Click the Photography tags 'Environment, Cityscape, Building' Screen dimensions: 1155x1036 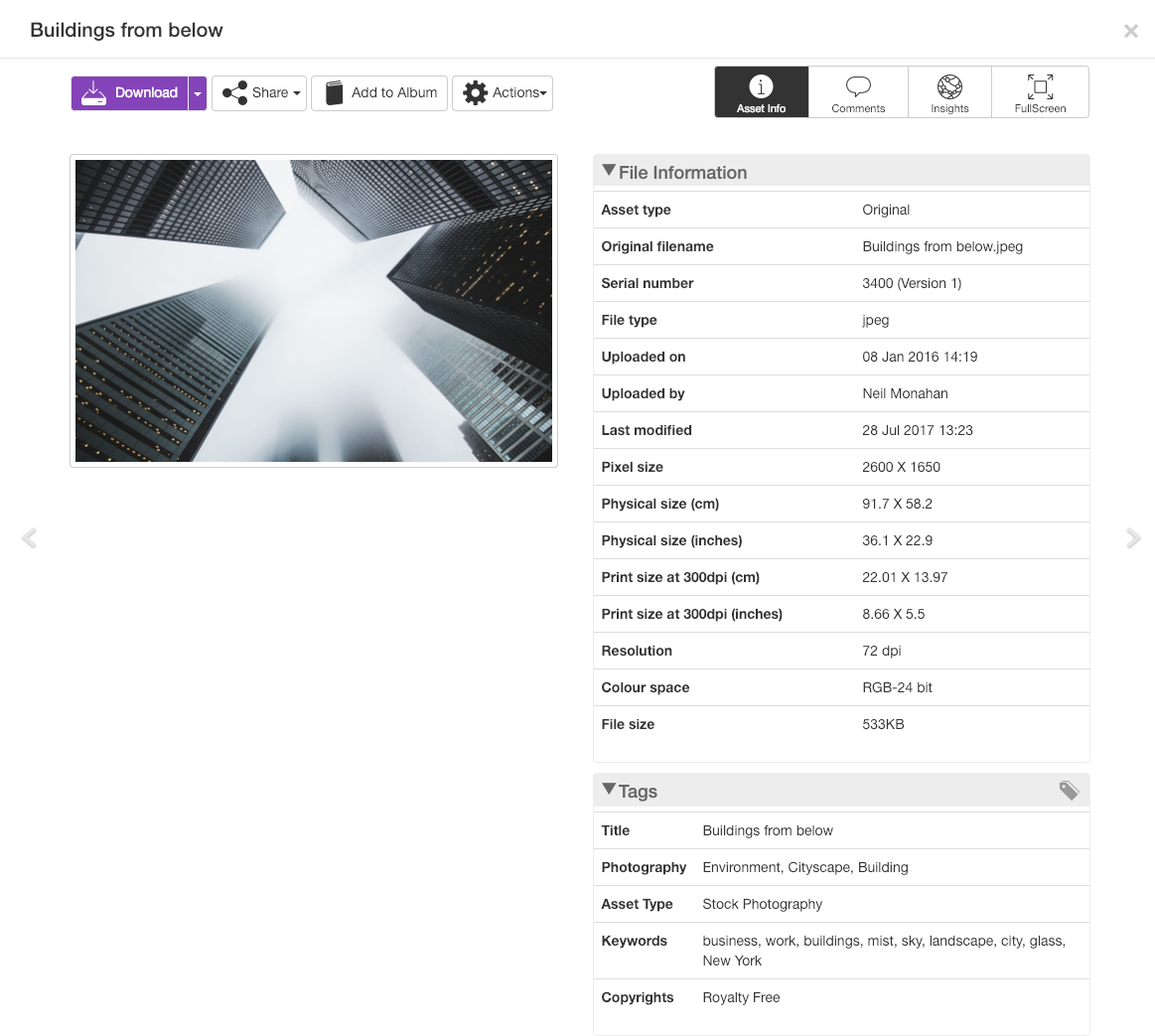coord(805,867)
